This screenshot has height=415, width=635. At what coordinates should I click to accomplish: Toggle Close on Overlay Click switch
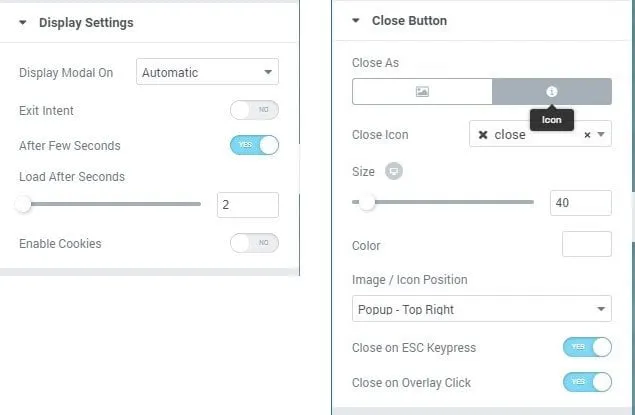coord(587,382)
